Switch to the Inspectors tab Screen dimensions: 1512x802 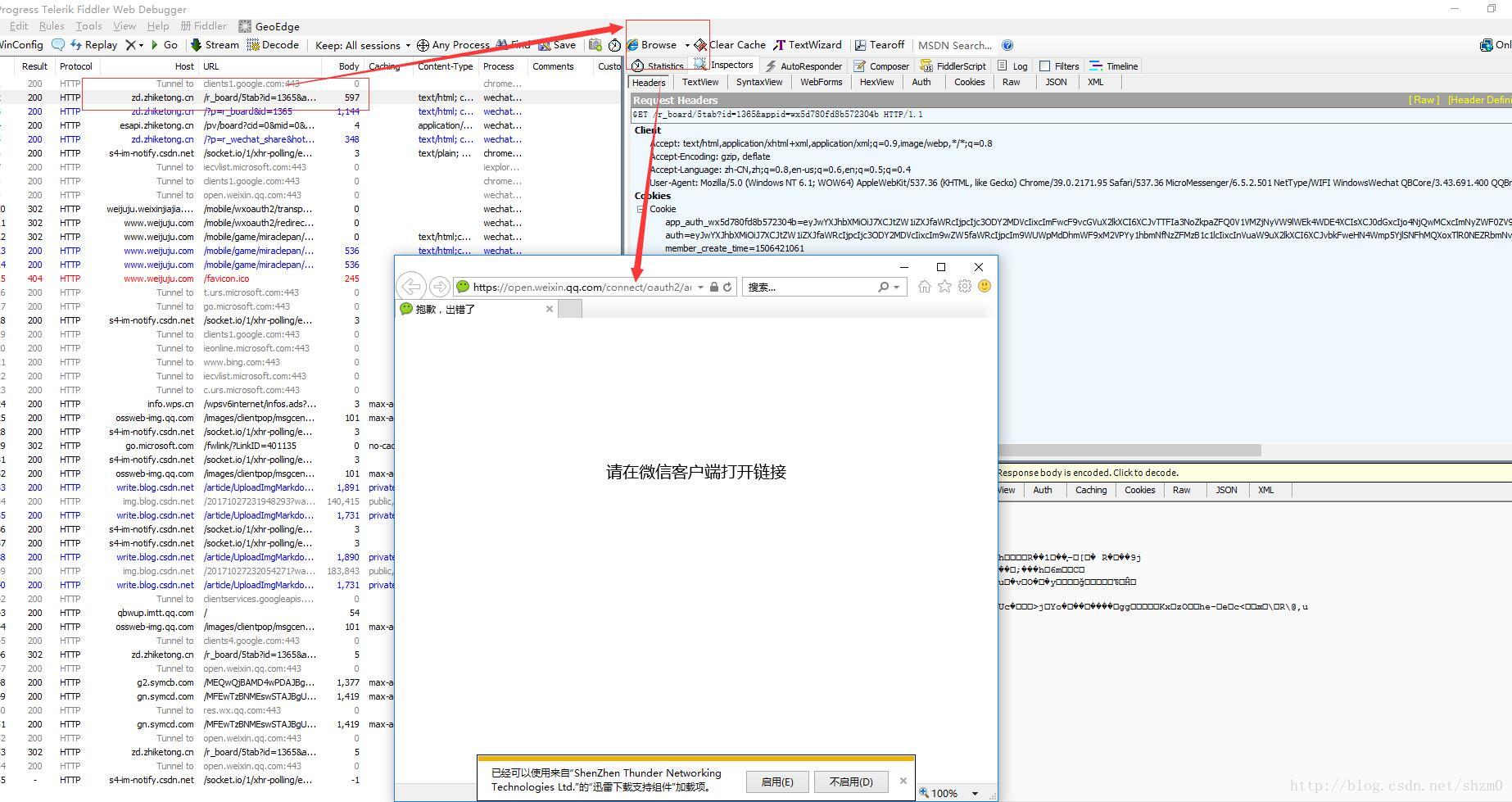pyautogui.click(x=723, y=66)
